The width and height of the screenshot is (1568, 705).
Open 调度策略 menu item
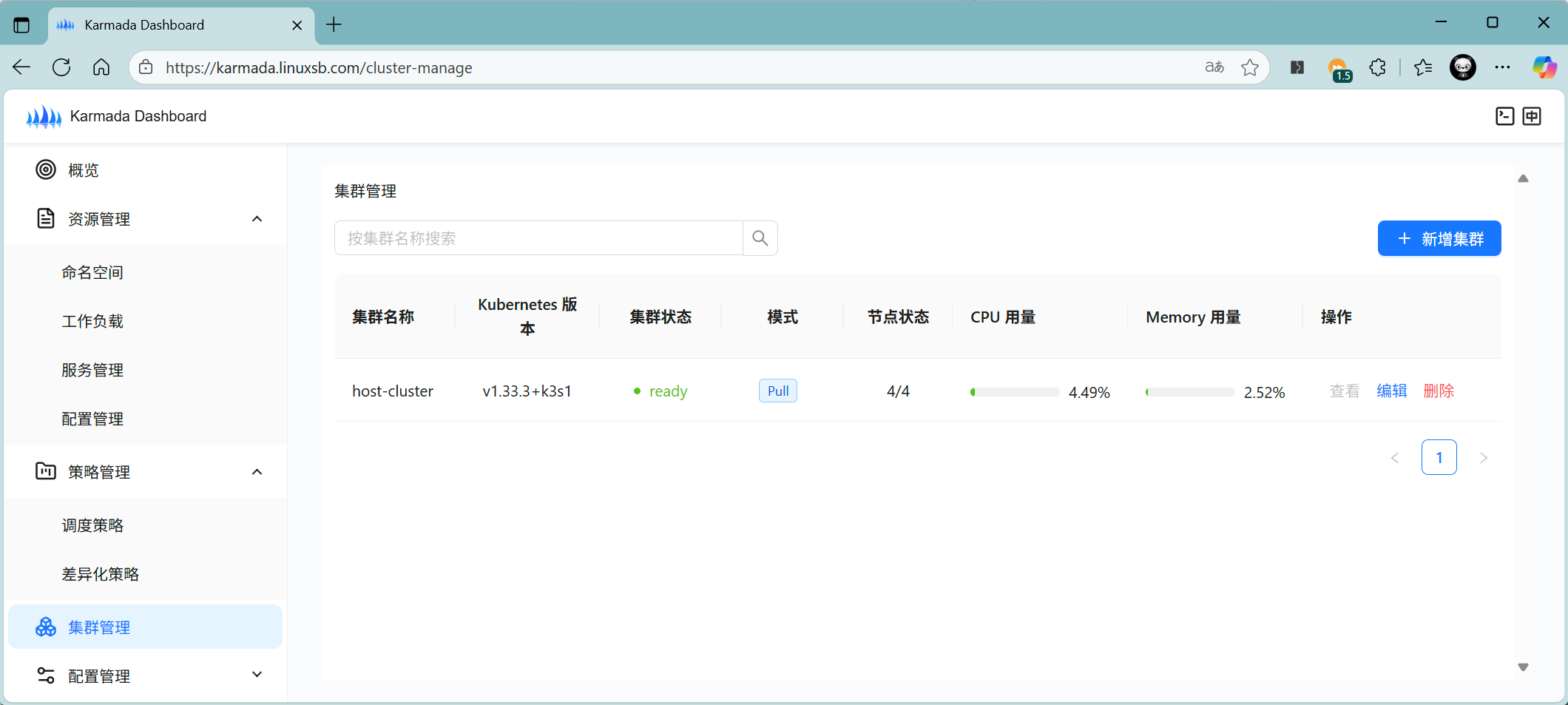pos(92,525)
